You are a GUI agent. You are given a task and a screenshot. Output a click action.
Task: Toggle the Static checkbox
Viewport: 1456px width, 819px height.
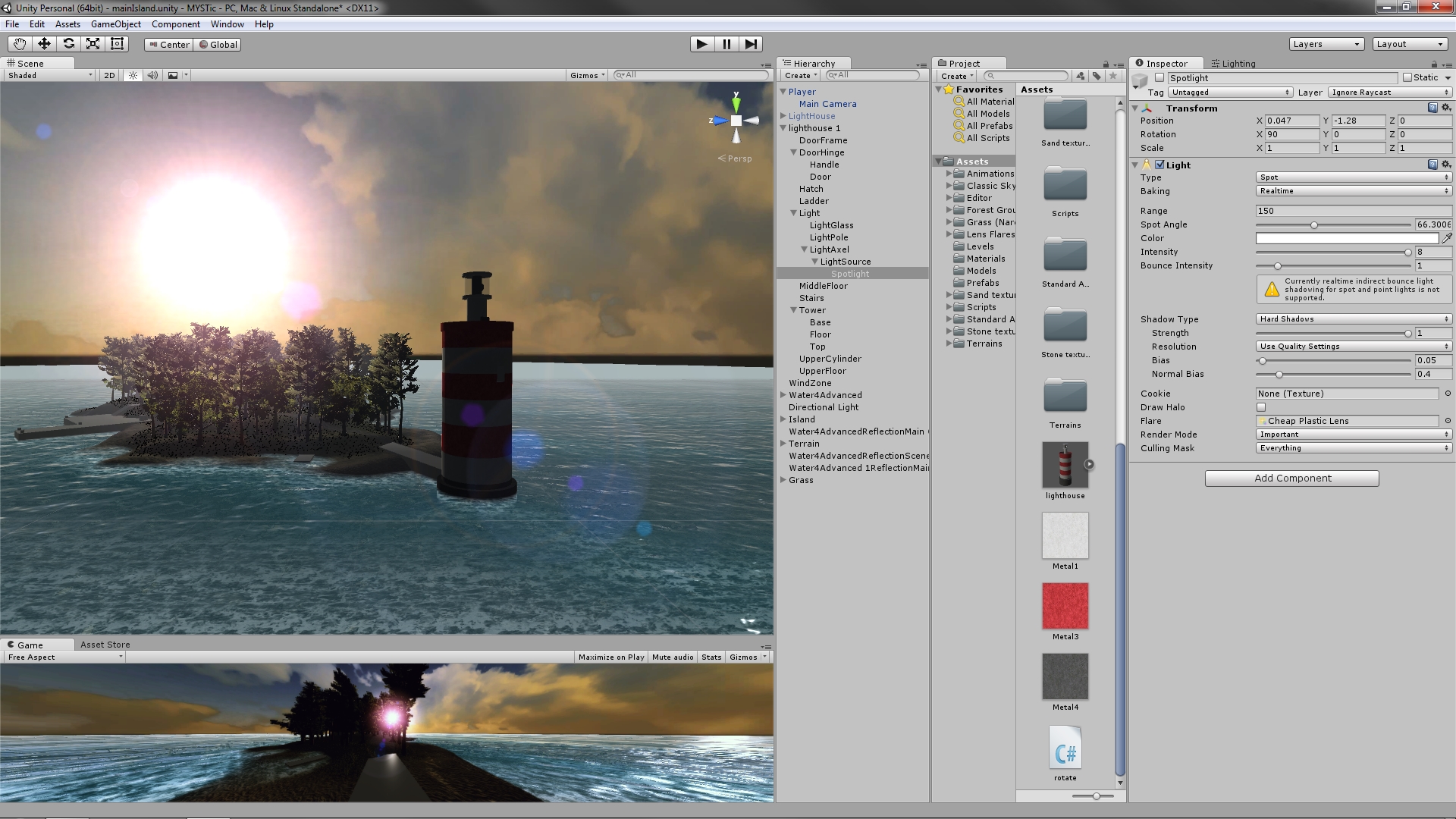click(1407, 77)
